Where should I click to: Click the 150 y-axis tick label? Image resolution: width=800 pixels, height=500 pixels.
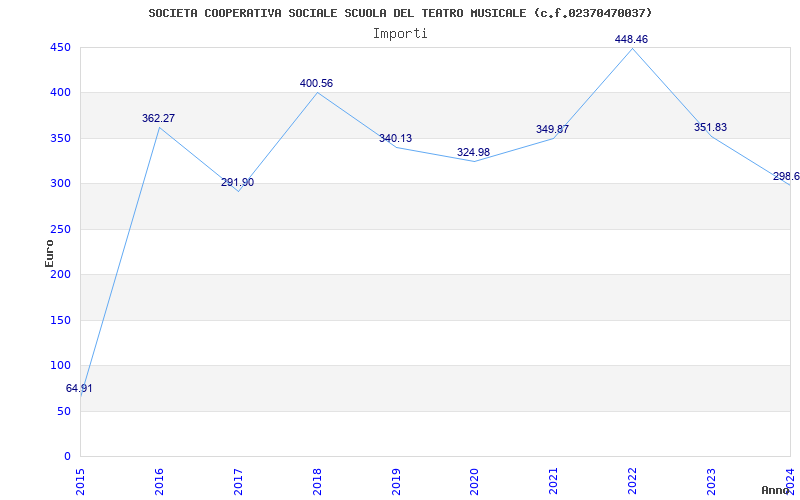click(x=60, y=320)
